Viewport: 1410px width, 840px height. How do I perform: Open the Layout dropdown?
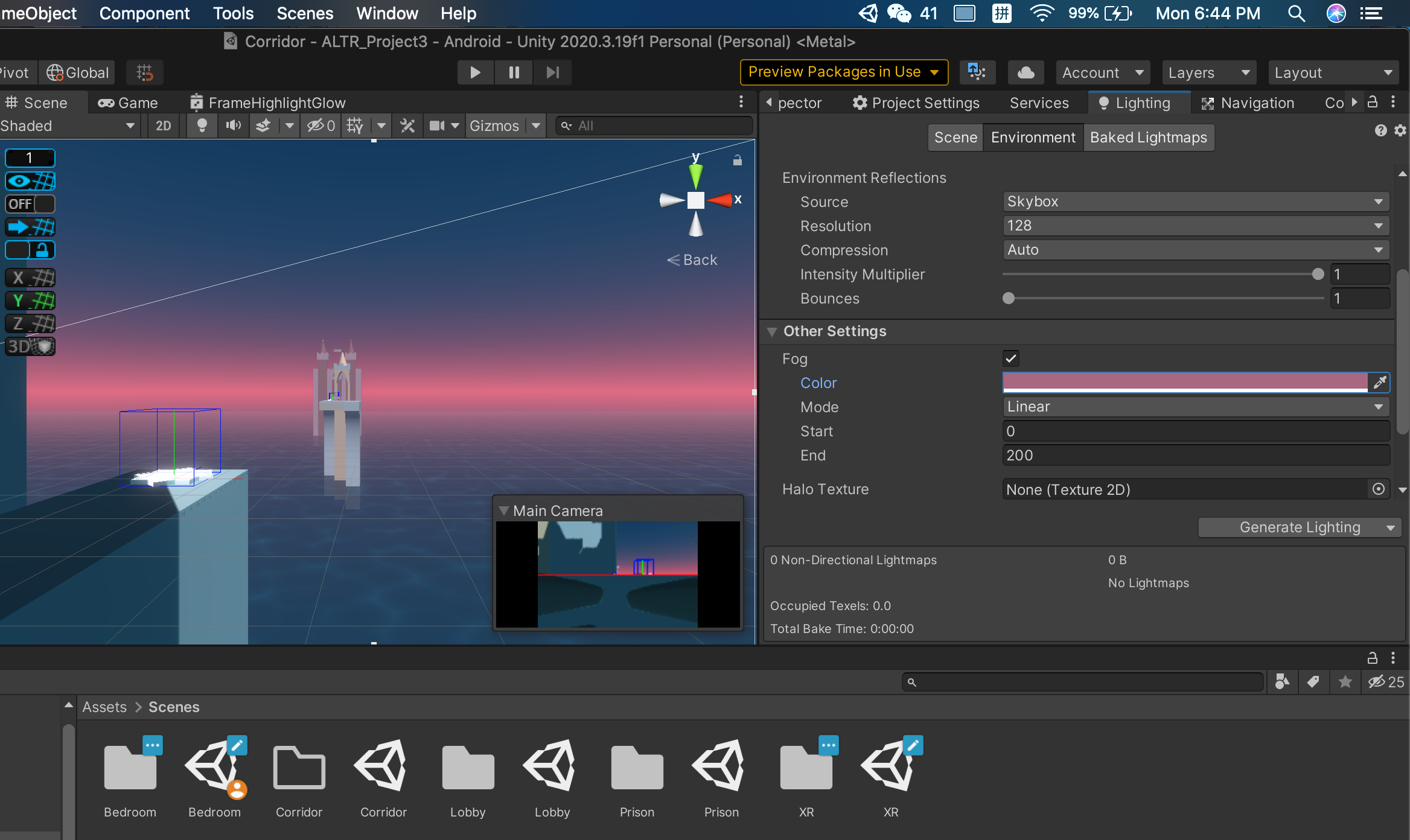[1333, 72]
